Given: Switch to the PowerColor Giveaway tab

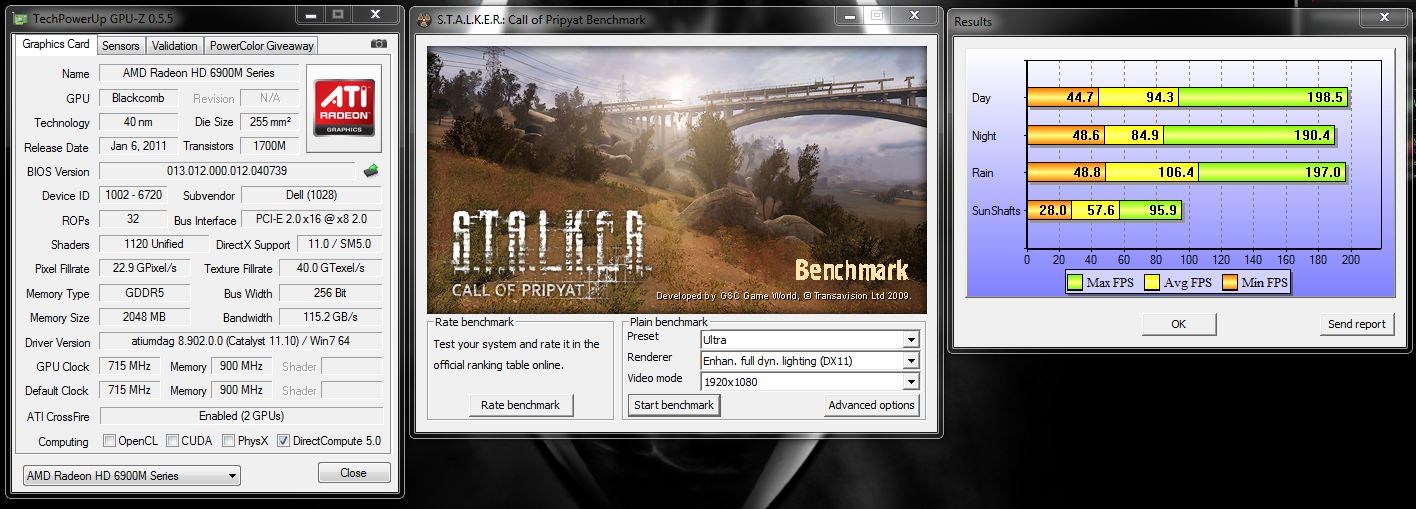Looking at the screenshot, I should click(x=261, y=46).
